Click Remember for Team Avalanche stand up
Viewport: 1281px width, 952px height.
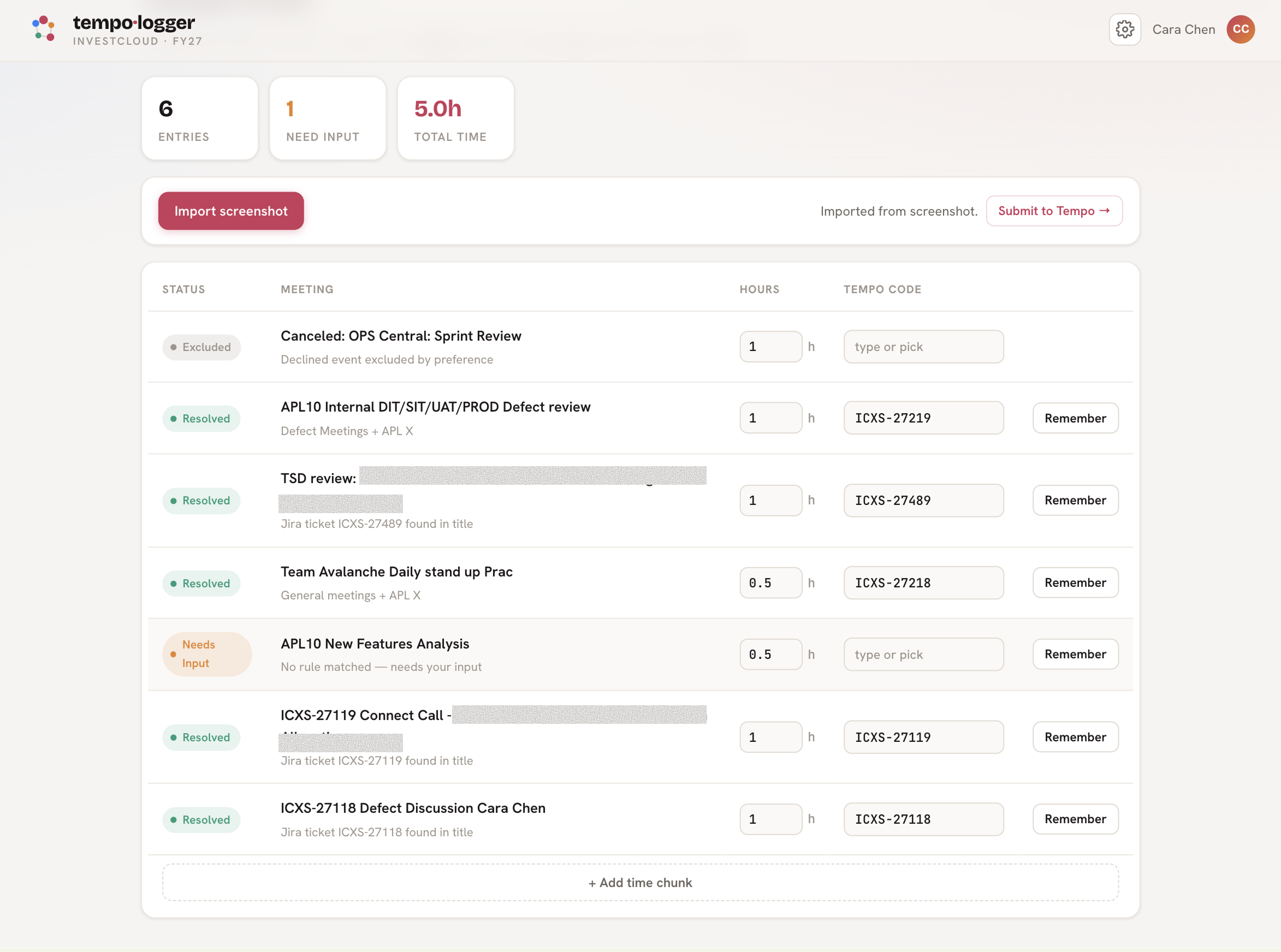coord(1075,582)
